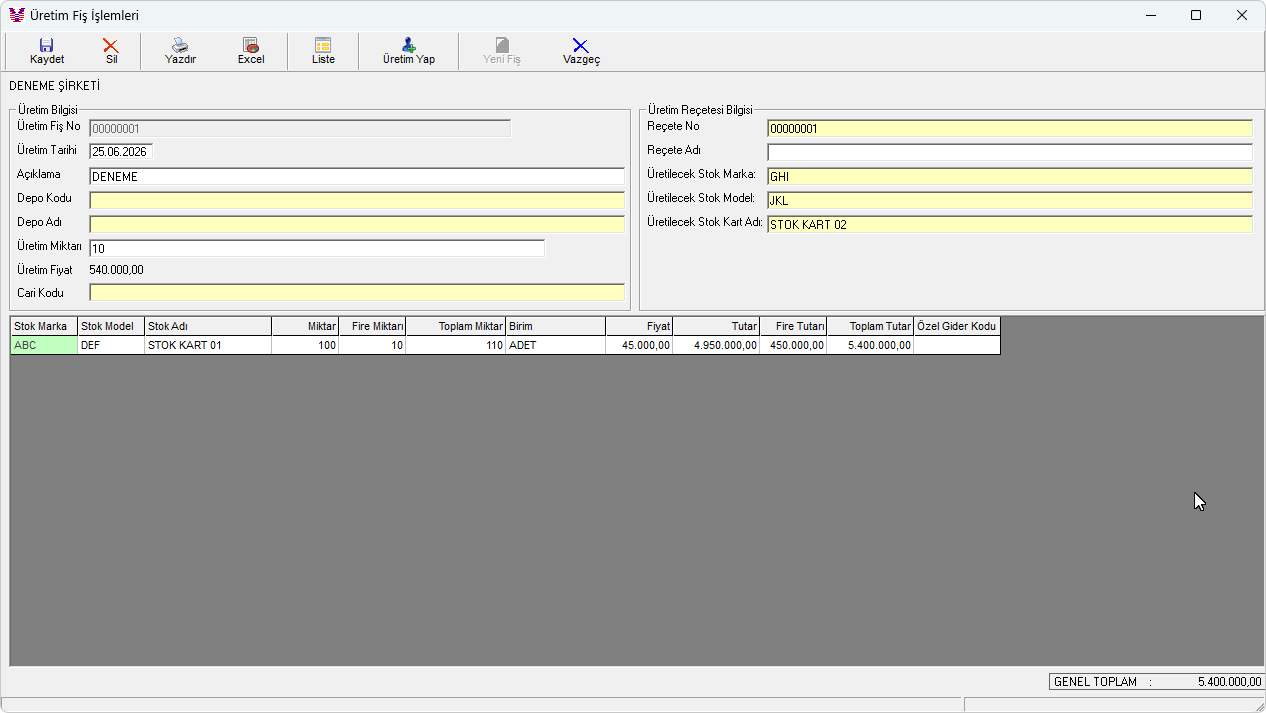This screenshot has height=713, width=1266.
Task: Click the Açıklama field containing DENEME
Action: [357, 176]
